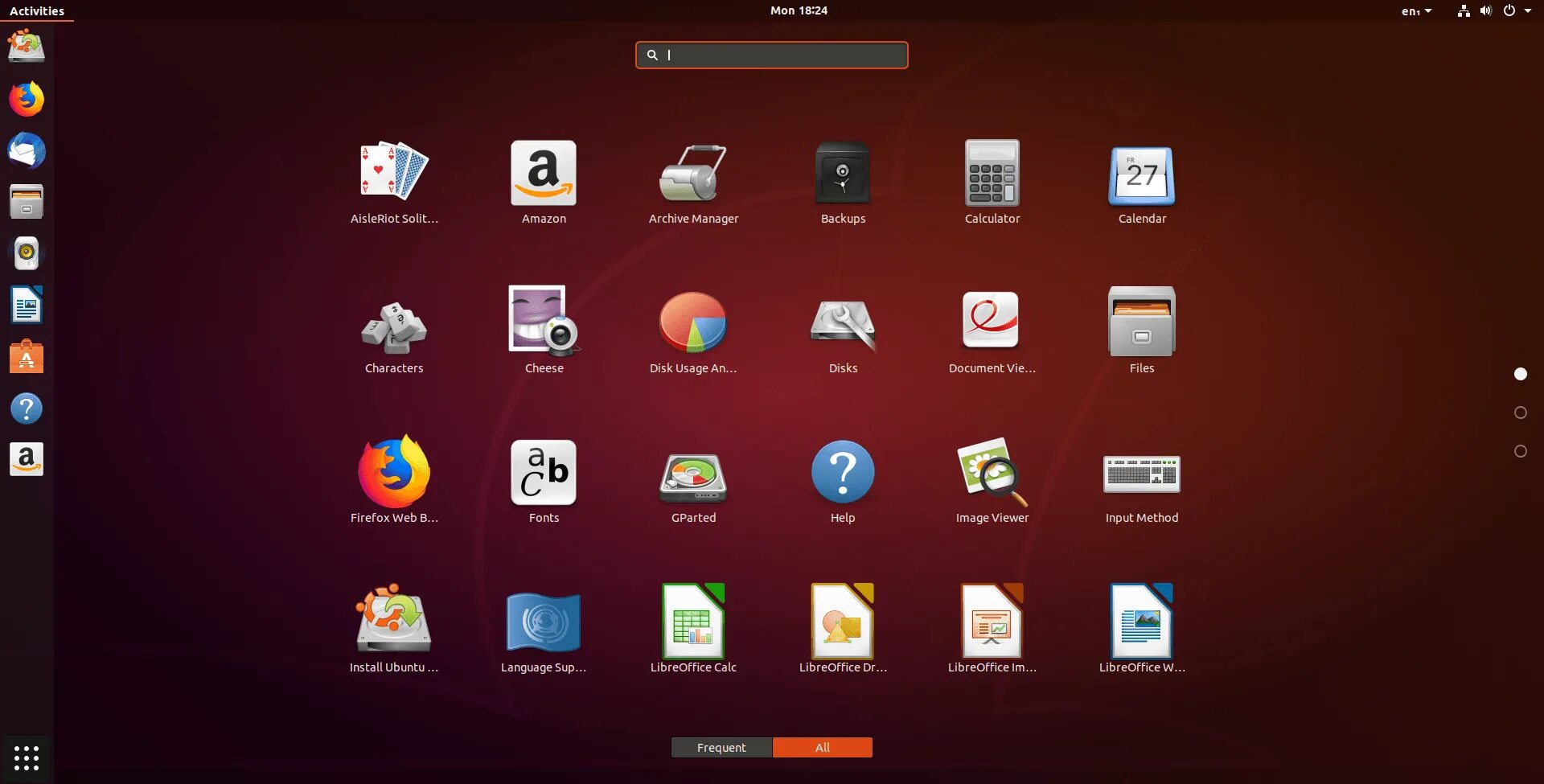Open the clock menu showing Mon 18:24
The width and height of the screenshot is (1544, 784).
tap(799, 10)
